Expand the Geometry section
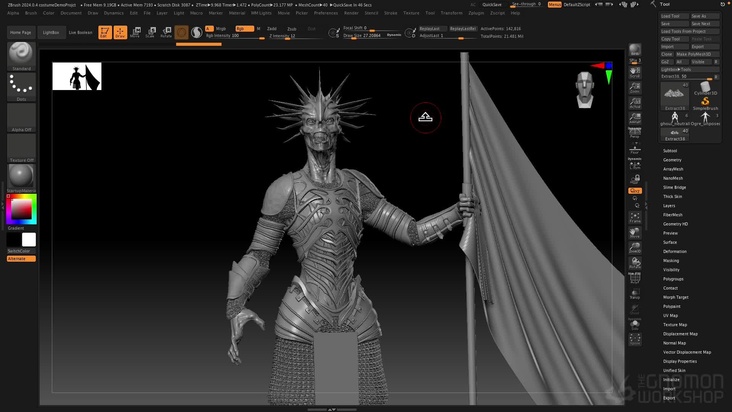The height and width of the screenshot is (412, 732). pos(672,160)
